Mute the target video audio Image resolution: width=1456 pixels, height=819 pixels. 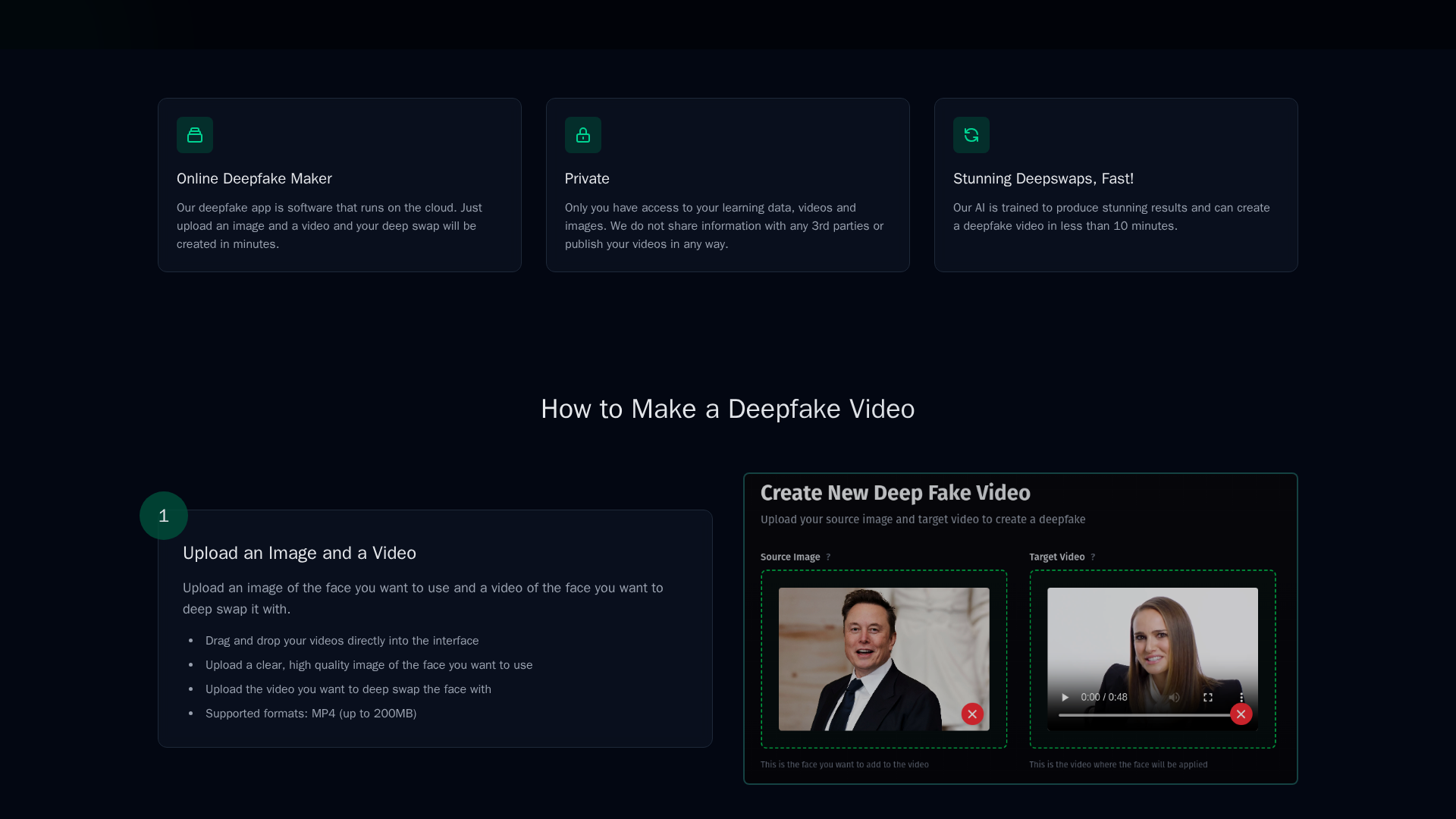pyautogui.click(x=1174, y=697)
